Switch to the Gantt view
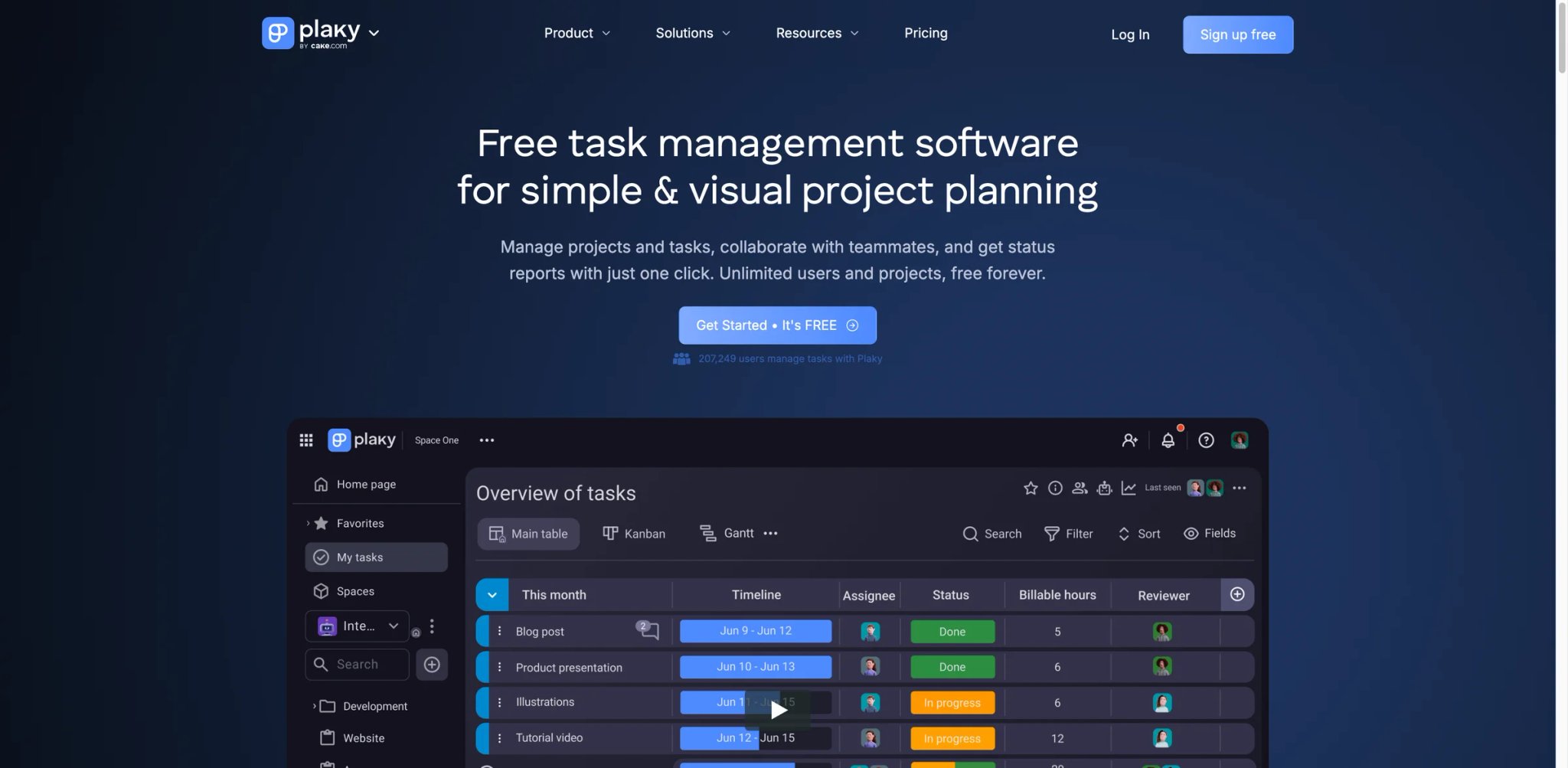1568x768 pixels. [x=727, y=533]
